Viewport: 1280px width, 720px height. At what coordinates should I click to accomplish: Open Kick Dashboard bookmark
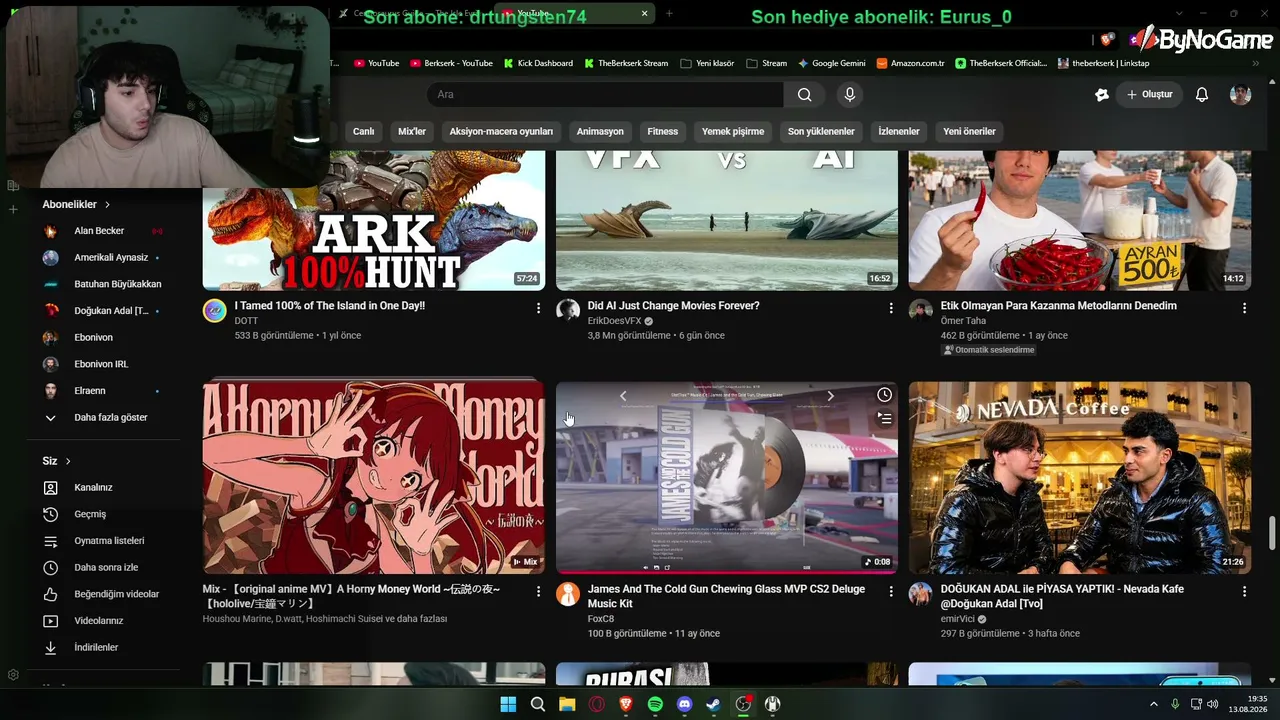537,63
